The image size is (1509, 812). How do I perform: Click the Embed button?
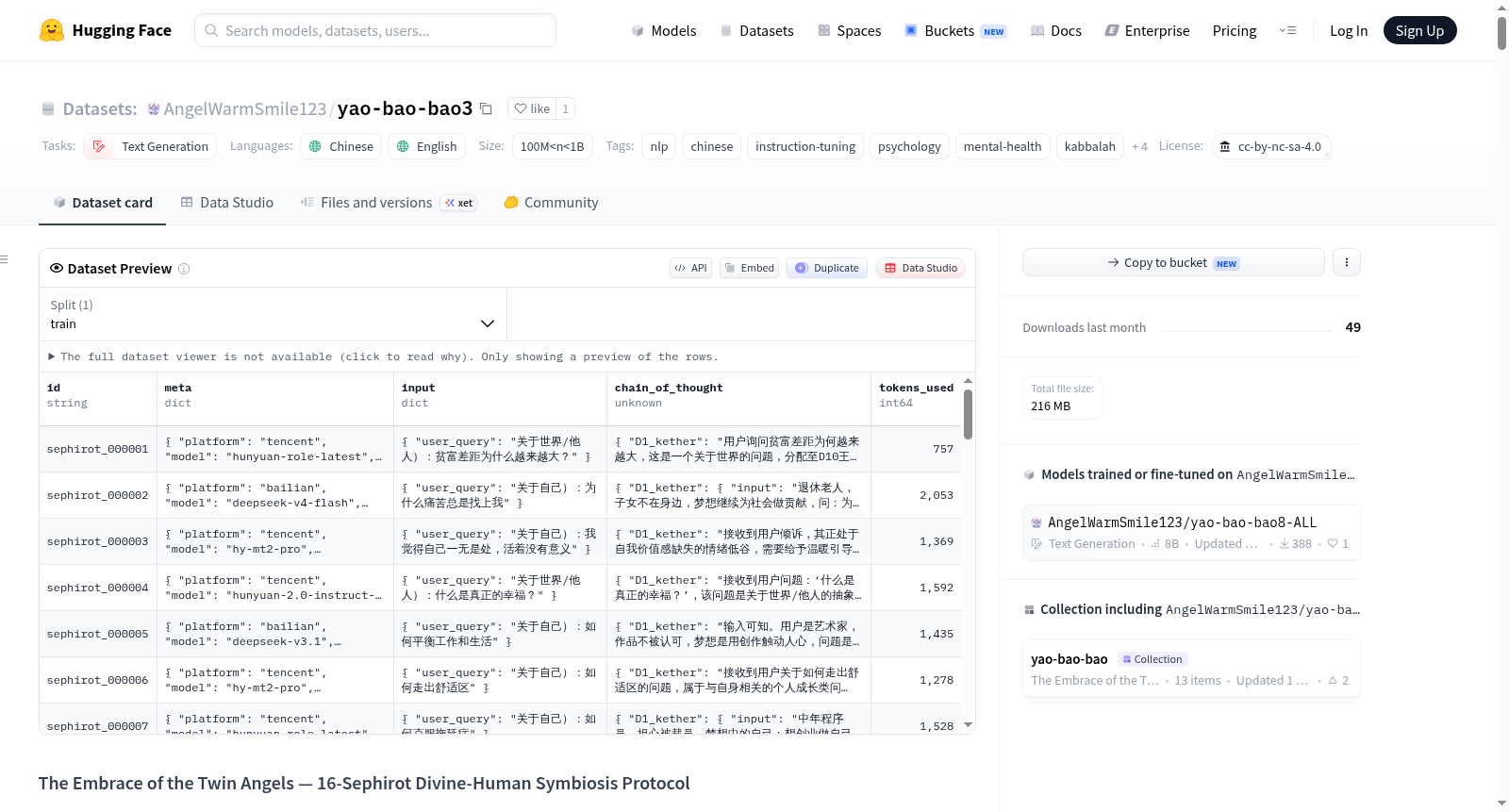tap(750, 268)
